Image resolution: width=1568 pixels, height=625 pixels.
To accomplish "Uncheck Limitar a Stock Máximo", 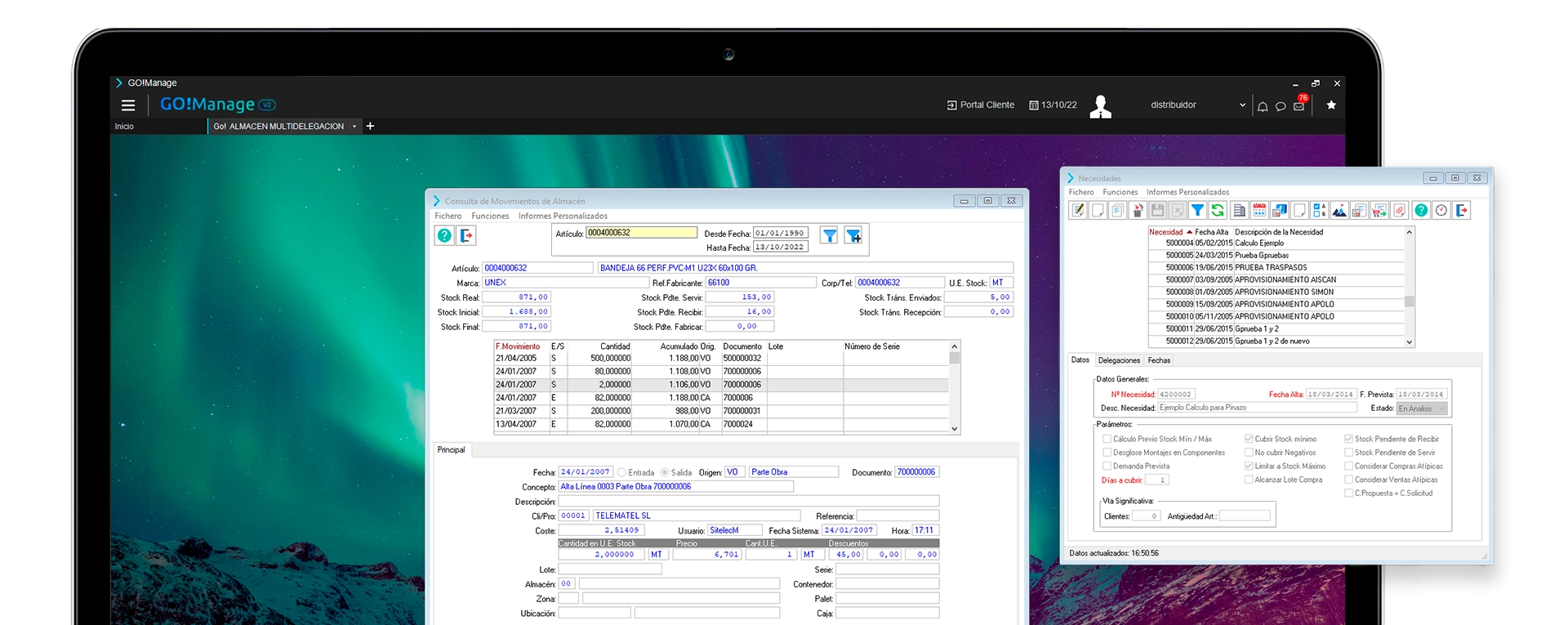I will click(1249, 467).
